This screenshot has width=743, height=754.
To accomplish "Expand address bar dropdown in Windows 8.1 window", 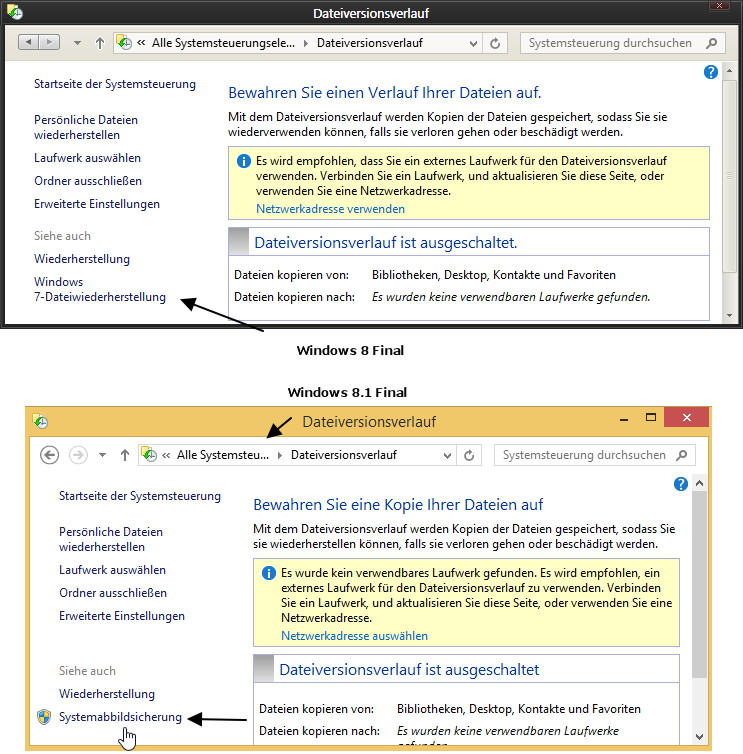I will pyautogui.click(x=447, y=456).
